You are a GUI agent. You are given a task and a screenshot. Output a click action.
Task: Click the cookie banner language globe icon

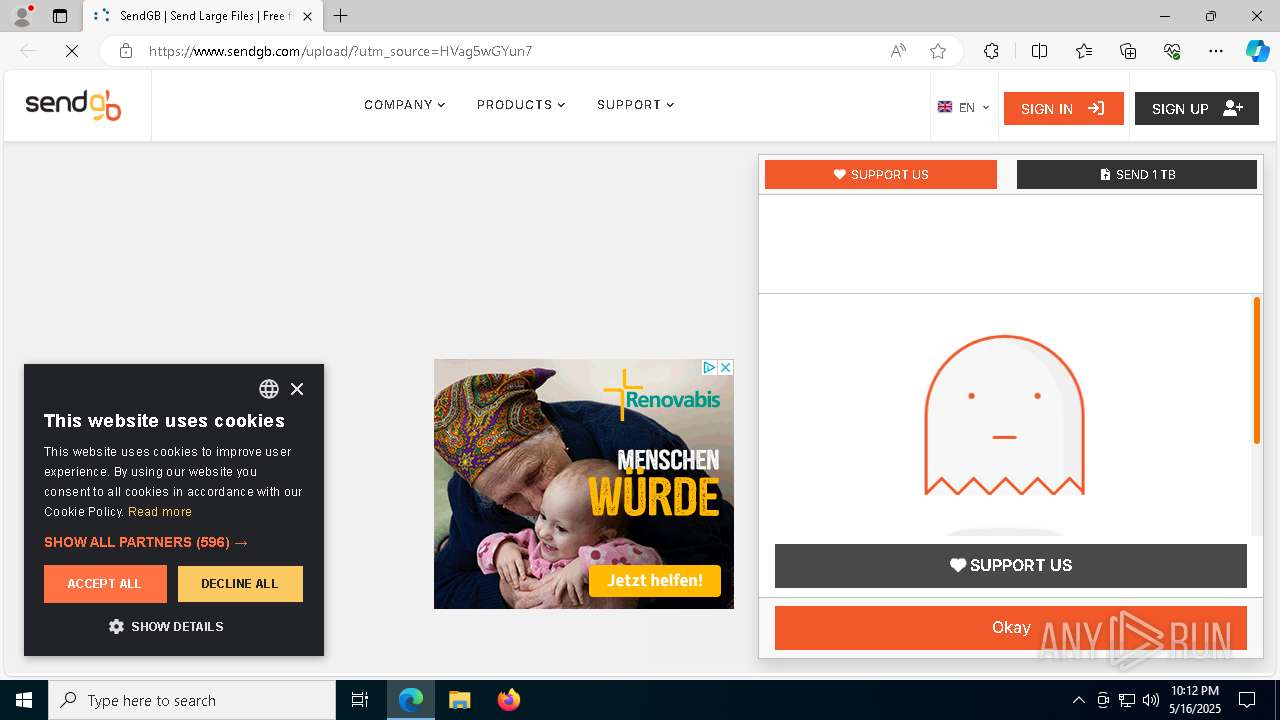pos(269,389)
